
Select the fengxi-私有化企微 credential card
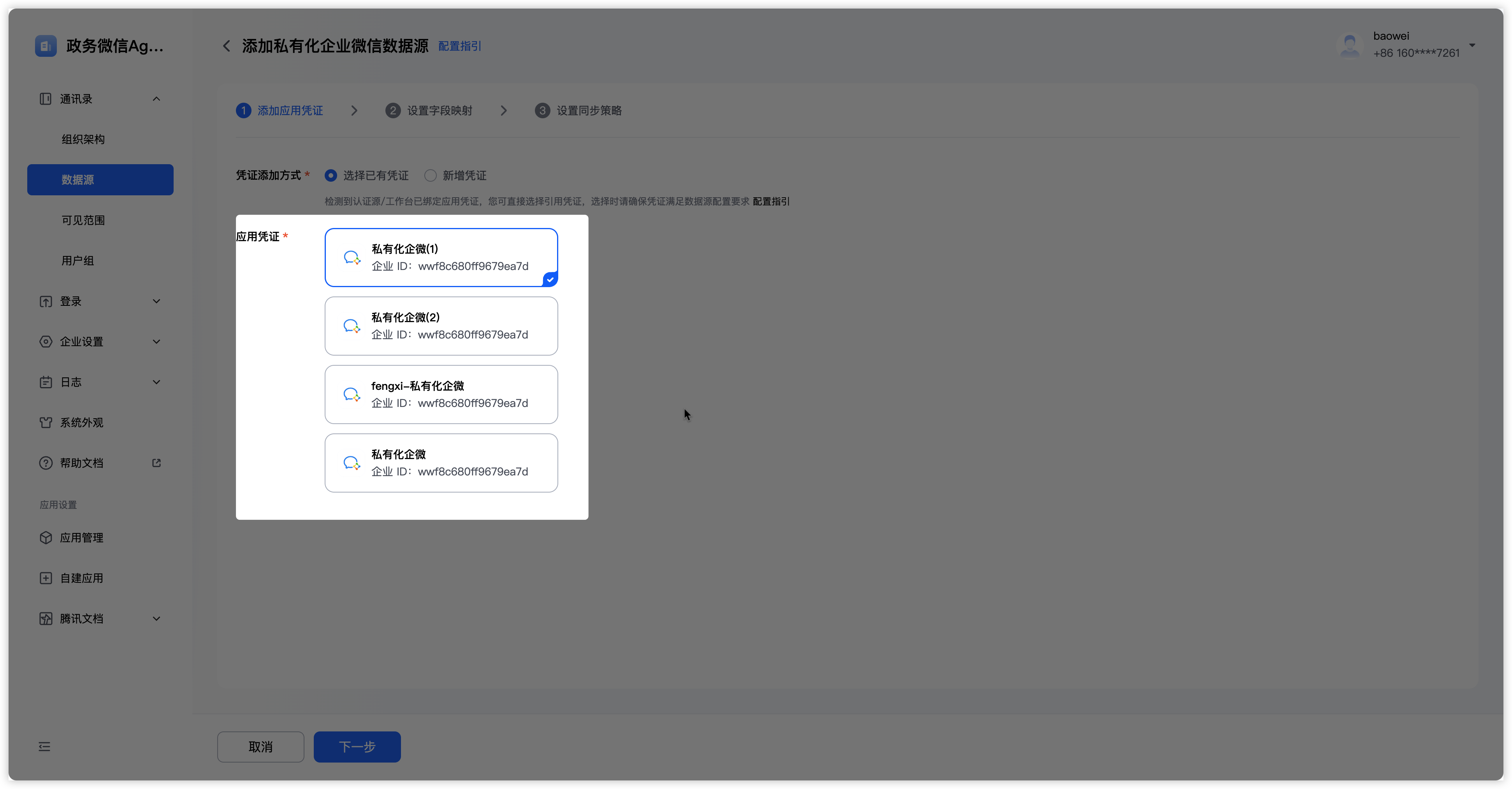point(441,394)
